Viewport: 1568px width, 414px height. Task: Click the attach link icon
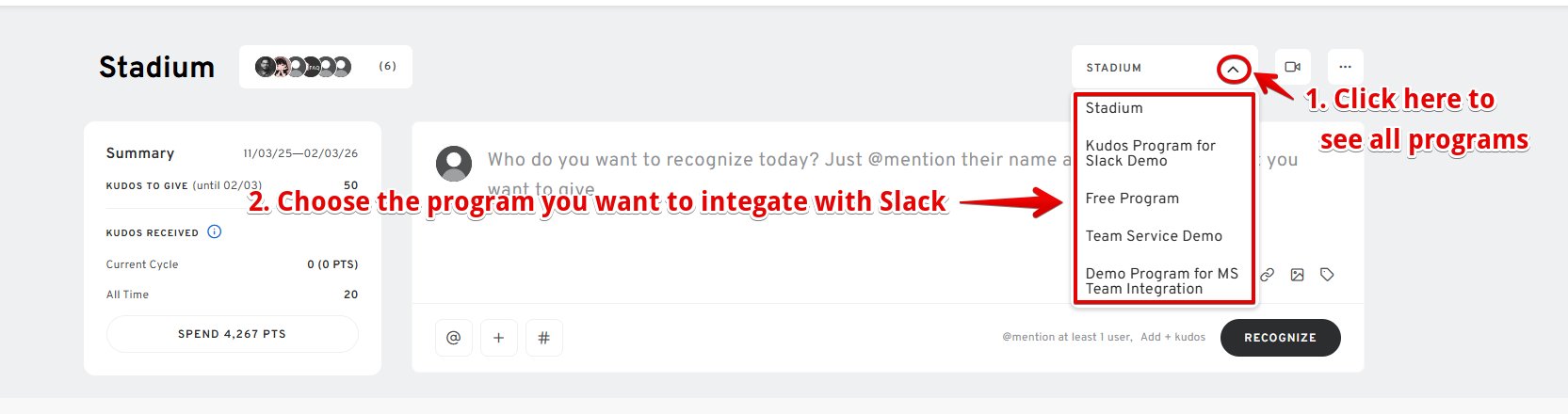tap(1268, 275)
